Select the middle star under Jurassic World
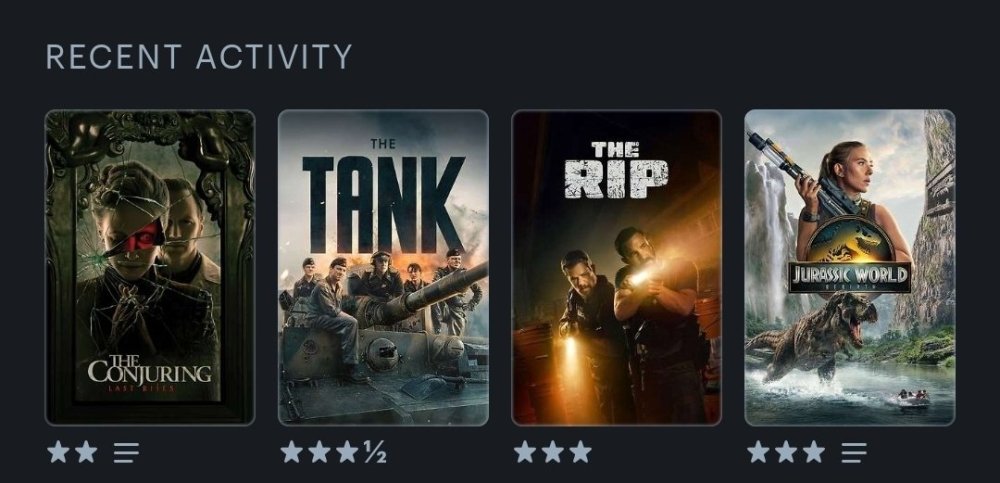Image resolution: width=1000 pixels, height=483 pixels. click(x=786, y=452)
